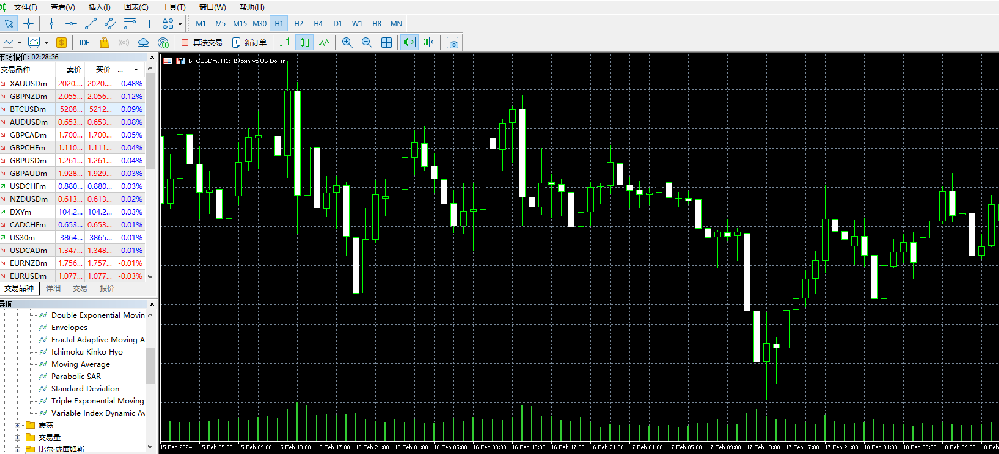This screenshot has width=999, height=454.
Task: Open the drawing objects dropdown arrow
Action: pos(181,24)
